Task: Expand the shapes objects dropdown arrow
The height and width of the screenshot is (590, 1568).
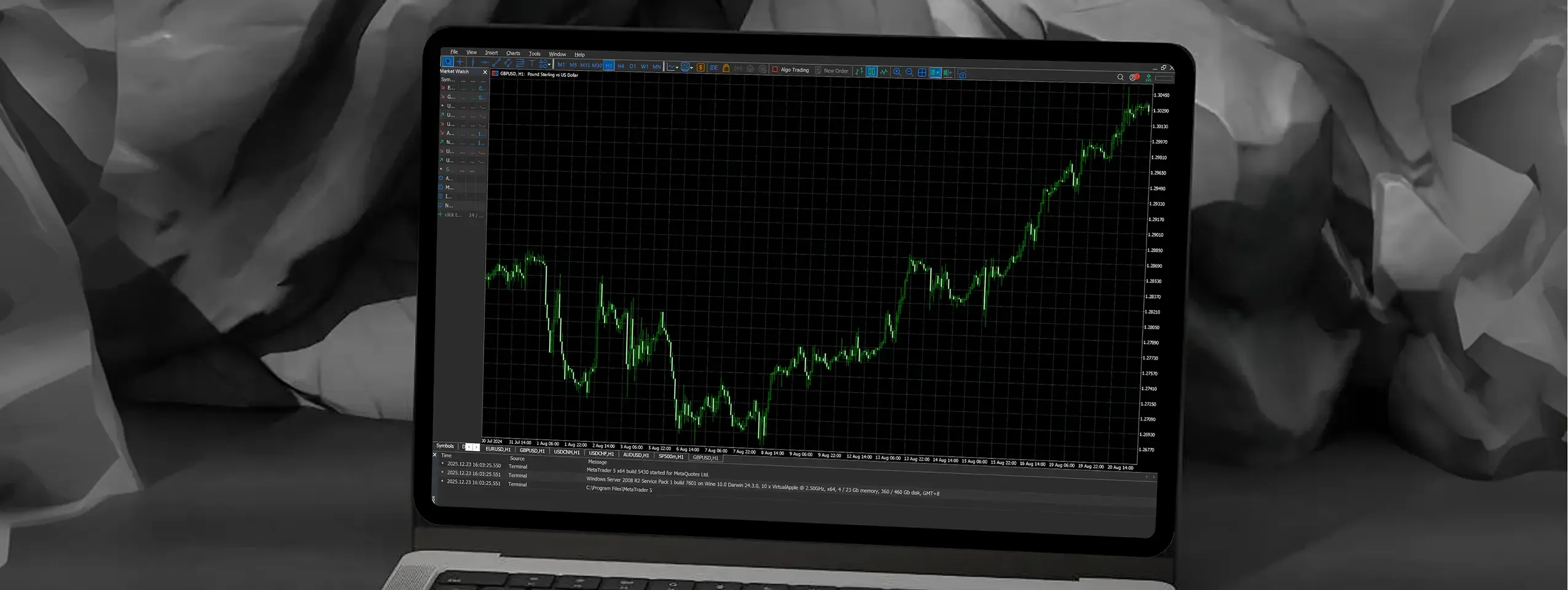Action: (549, 65)
